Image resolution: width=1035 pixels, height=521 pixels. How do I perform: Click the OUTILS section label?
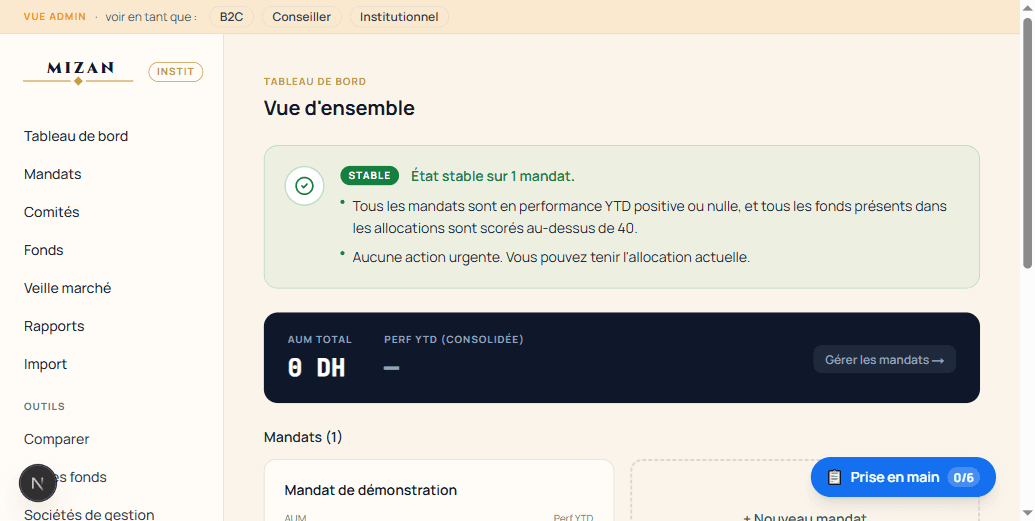[x=44, y=406]
